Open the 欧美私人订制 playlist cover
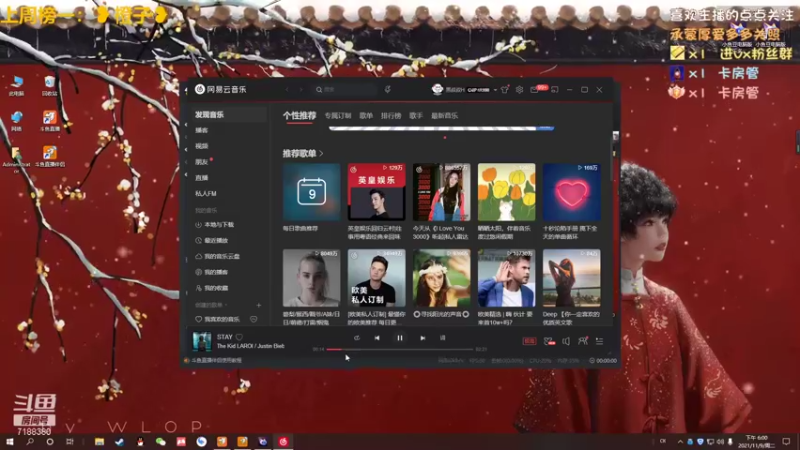 377,278
